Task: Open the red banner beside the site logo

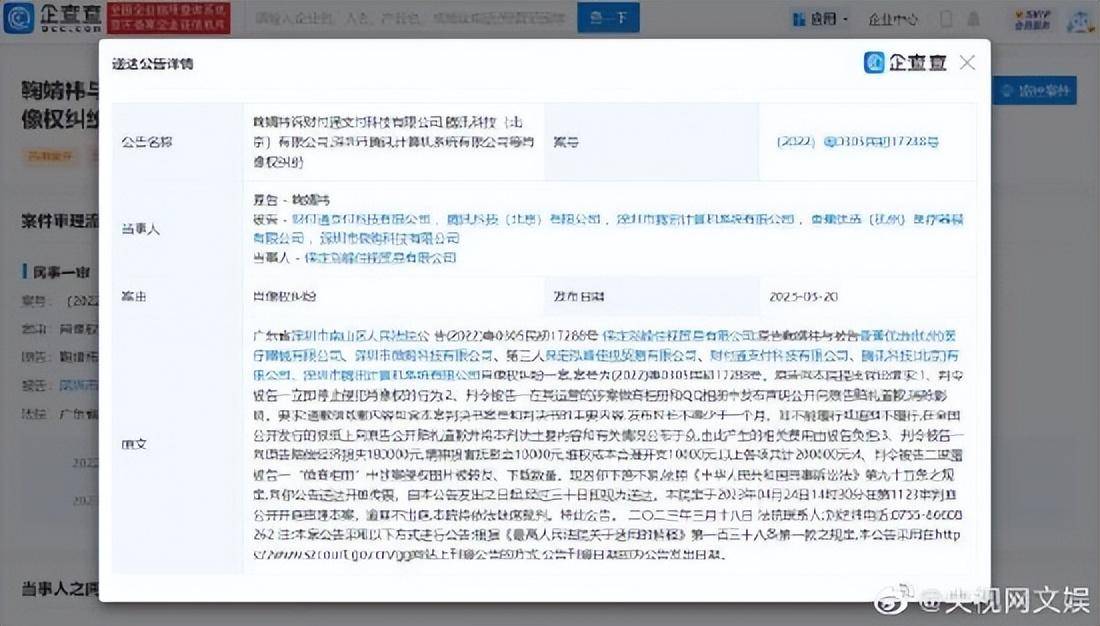Action: click(x=168, y=18)
